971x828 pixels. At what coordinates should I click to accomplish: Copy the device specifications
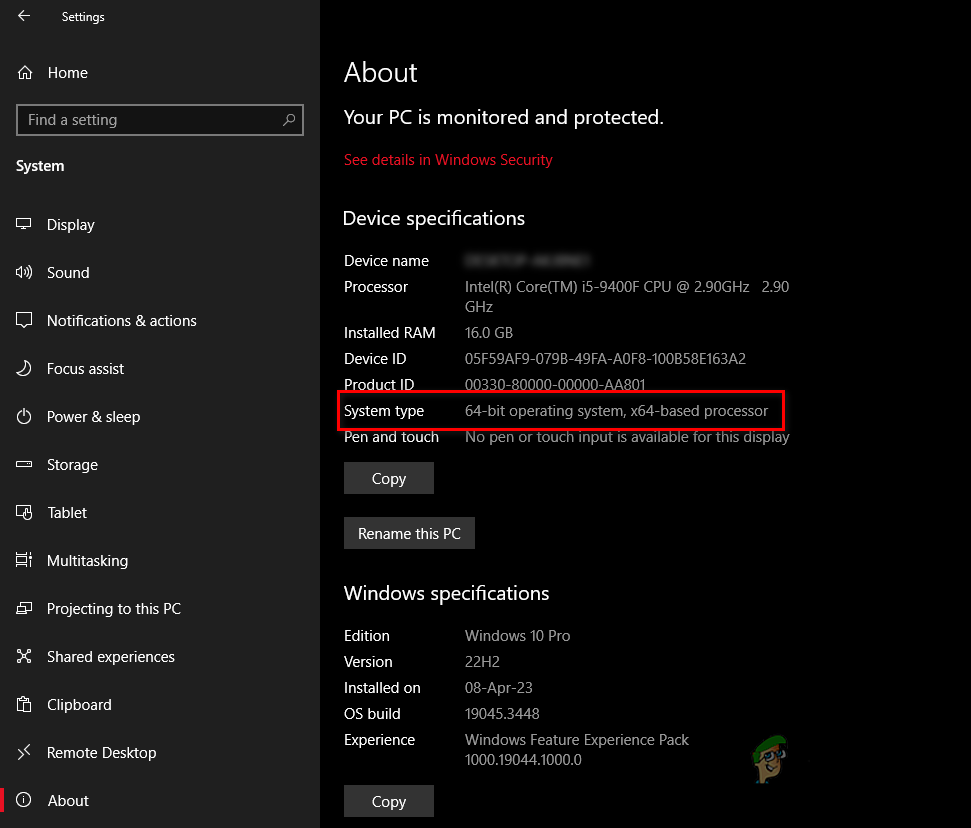pyautogui.click(x=388, y=478)
